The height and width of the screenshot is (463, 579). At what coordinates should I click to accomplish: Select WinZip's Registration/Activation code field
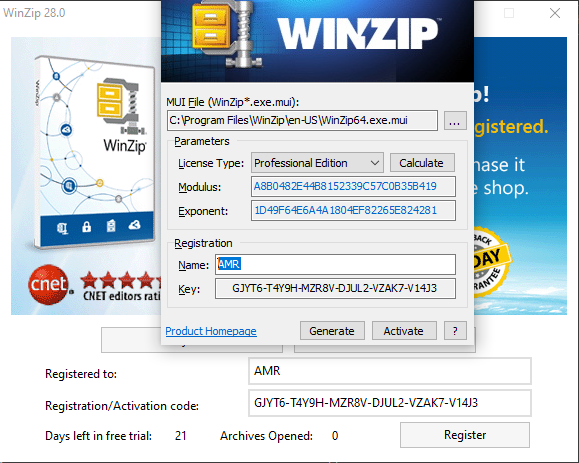click(x=390, y=403)
